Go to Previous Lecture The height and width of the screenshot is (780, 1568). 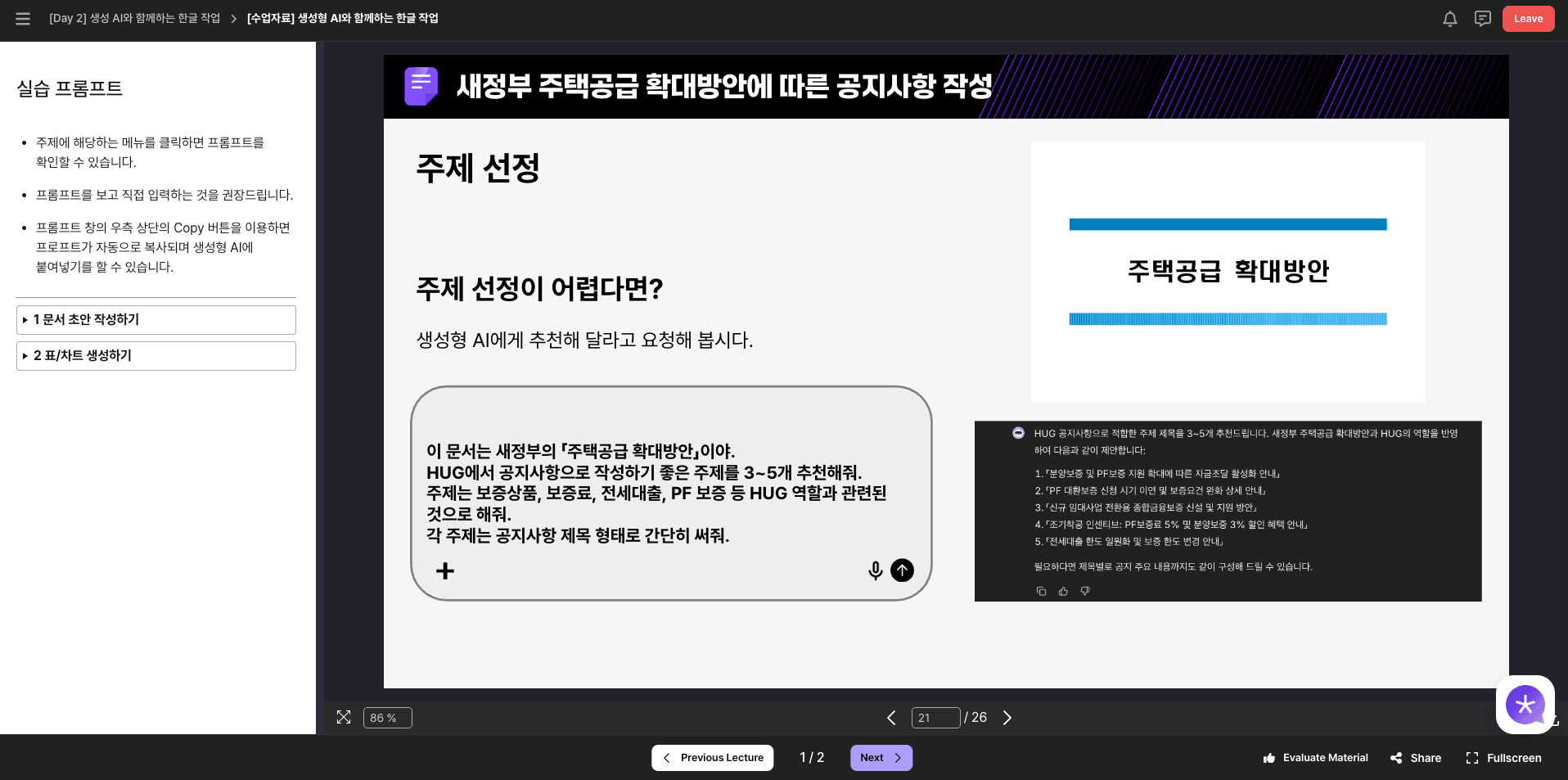point(712,758)
